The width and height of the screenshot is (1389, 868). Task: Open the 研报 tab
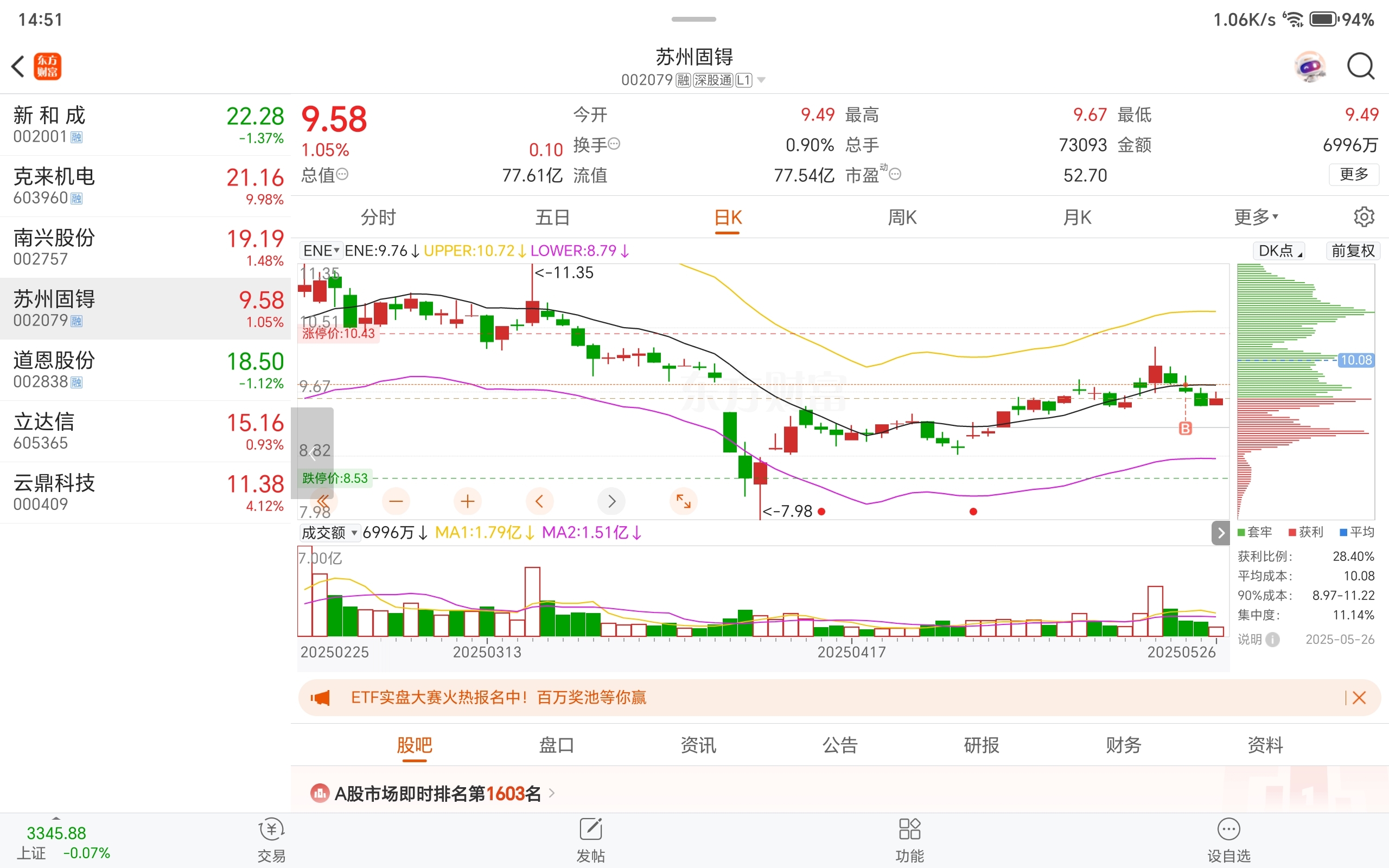click(x=982, y=745)
